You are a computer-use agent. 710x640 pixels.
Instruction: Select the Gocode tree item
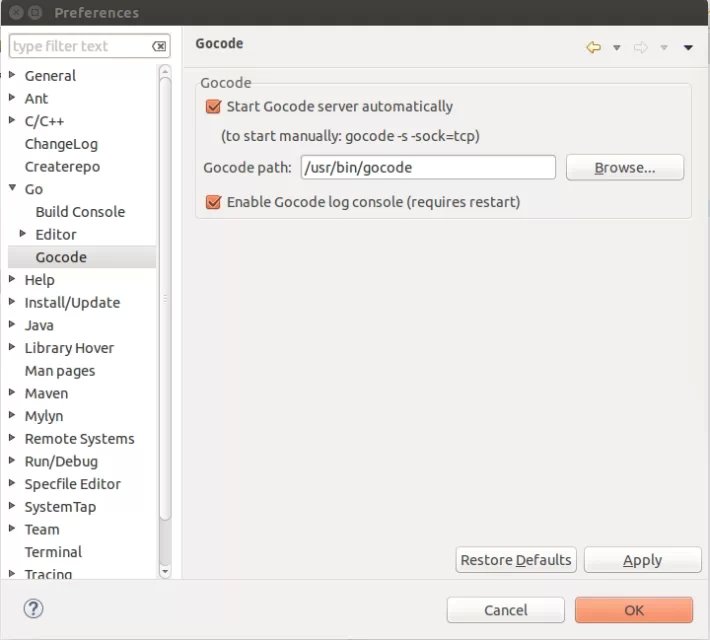click(61, 257)
